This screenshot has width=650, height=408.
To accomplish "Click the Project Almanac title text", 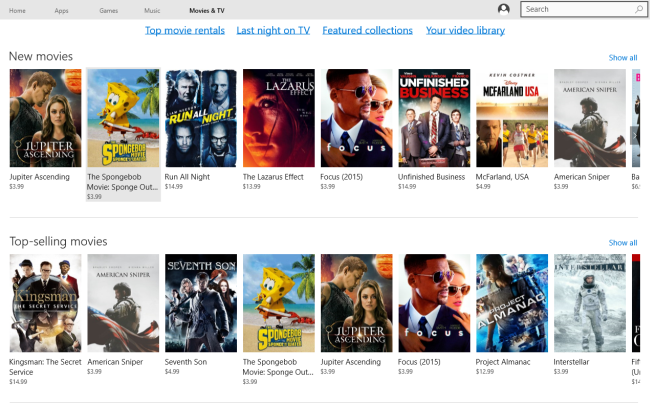I will pos(503,362).
